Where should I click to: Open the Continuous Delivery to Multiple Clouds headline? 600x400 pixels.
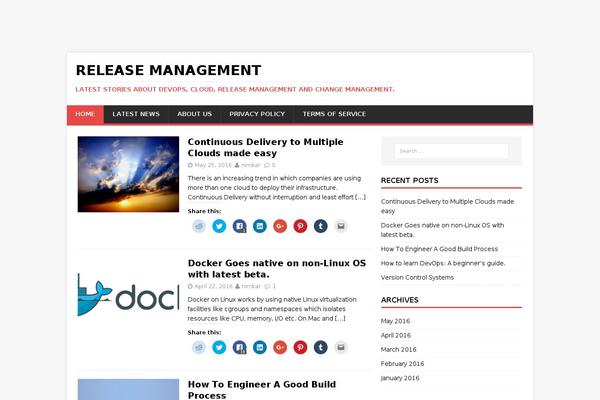[265, 147]
